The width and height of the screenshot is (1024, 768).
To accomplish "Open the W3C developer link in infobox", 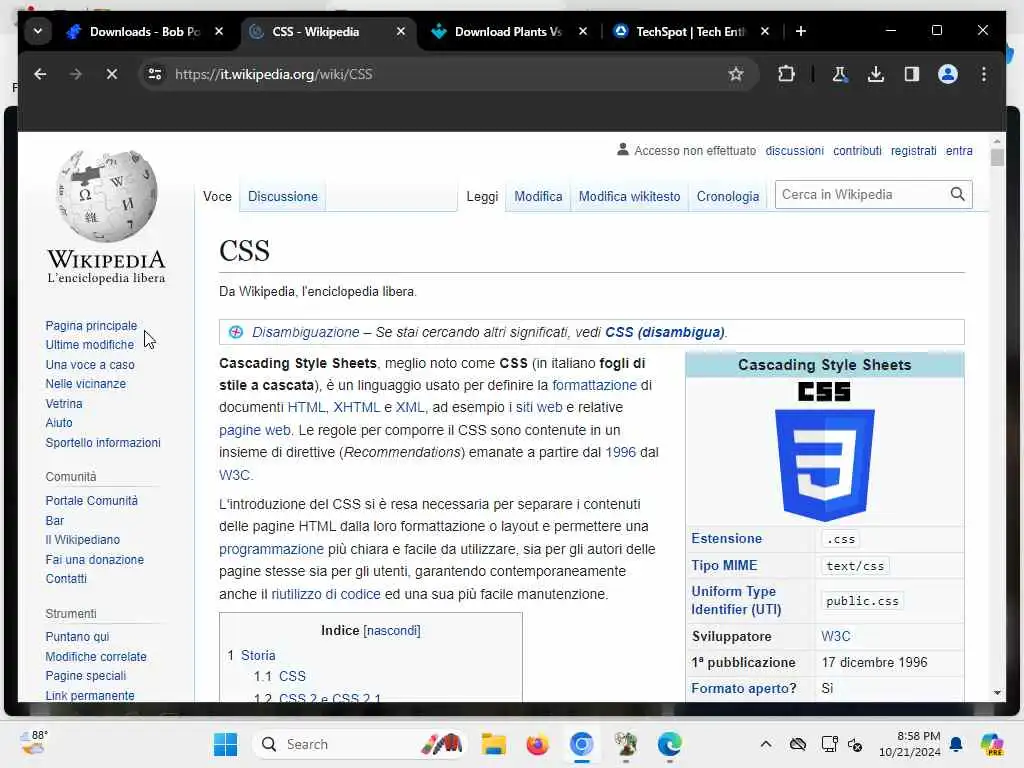I will [x=836, y=636].
